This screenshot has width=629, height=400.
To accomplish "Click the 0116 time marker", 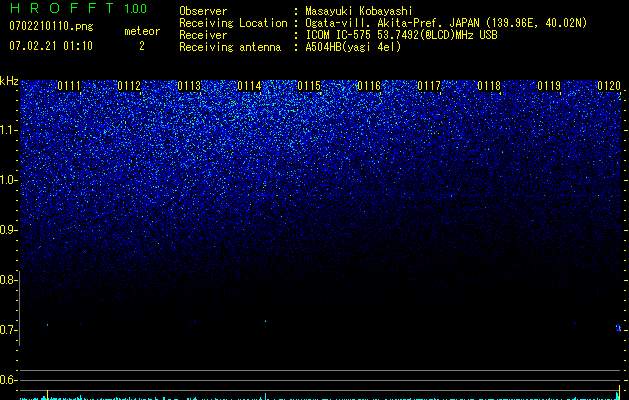I will (369, 86).
